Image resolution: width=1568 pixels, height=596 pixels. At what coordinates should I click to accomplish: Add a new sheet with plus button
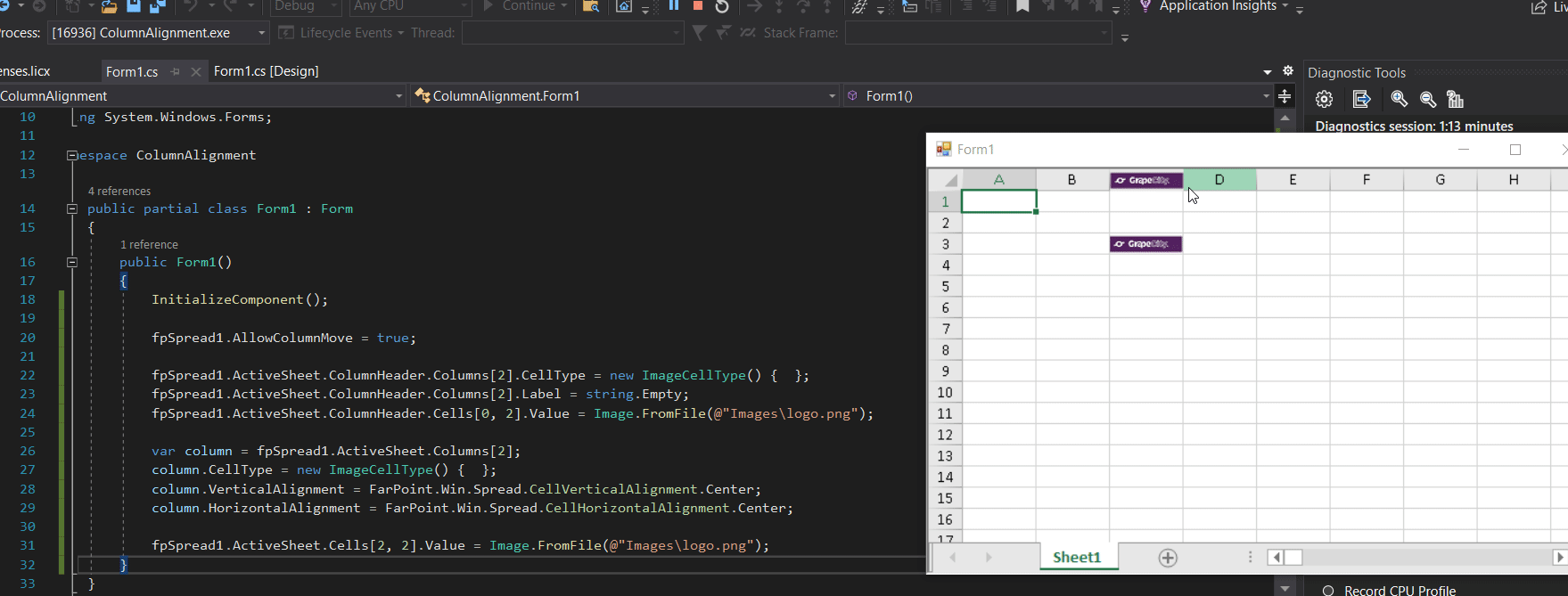coord(1168,558)
